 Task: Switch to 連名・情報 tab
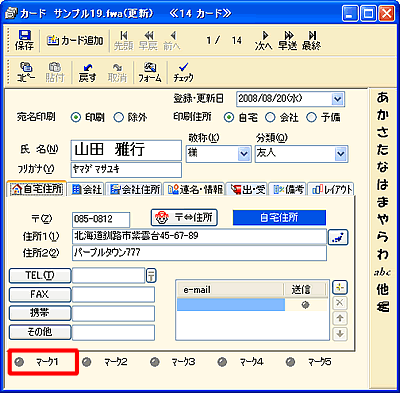point(195,190)
